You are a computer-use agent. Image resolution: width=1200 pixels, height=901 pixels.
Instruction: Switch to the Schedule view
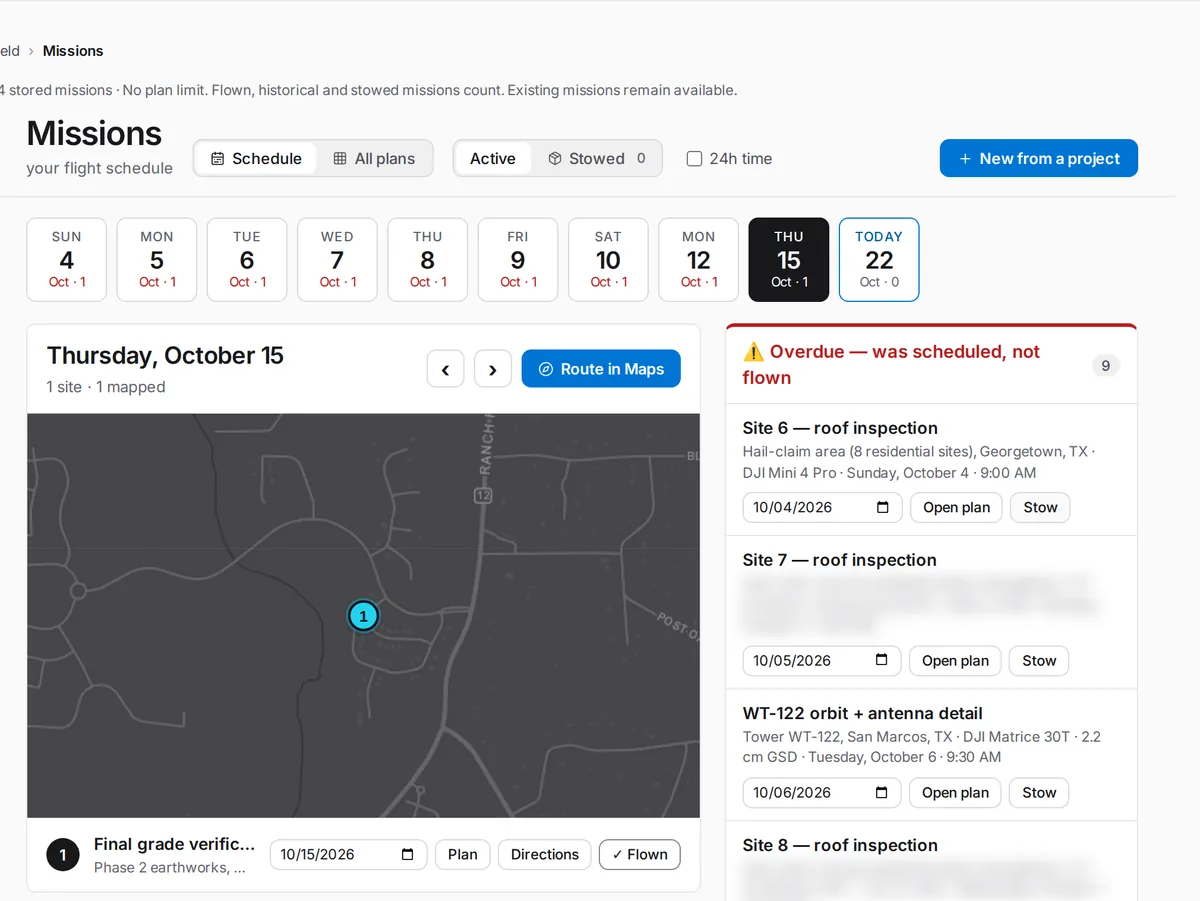coord(256,158)
